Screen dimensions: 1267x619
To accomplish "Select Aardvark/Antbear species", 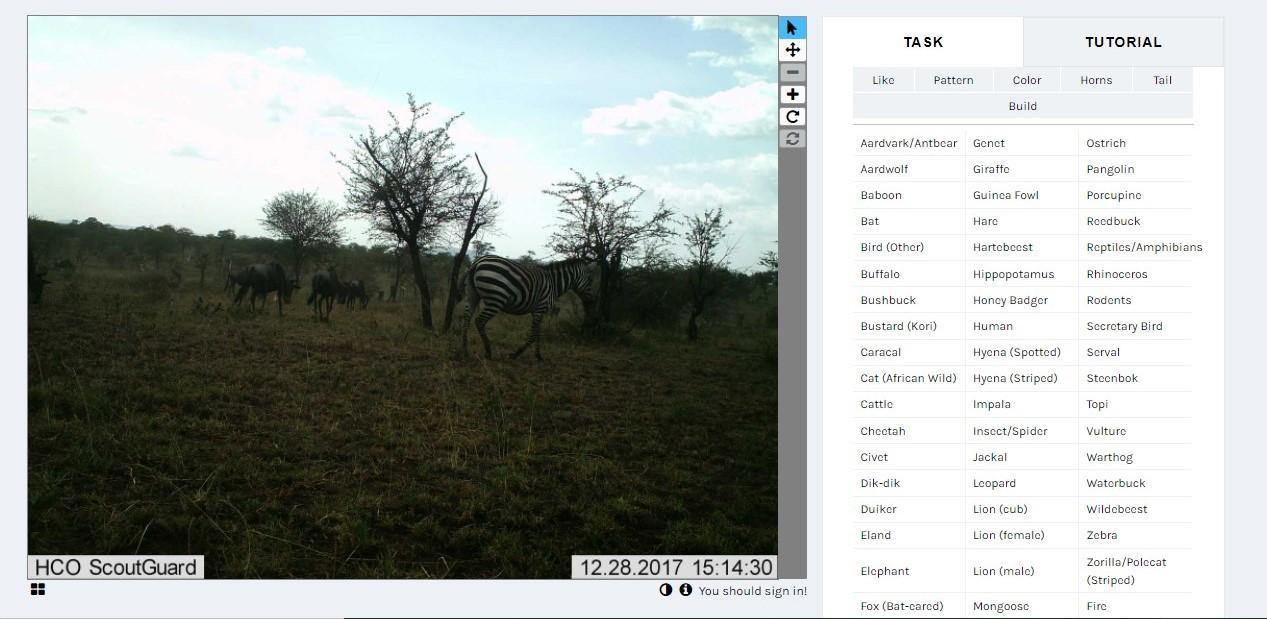I will coord(909,143).
